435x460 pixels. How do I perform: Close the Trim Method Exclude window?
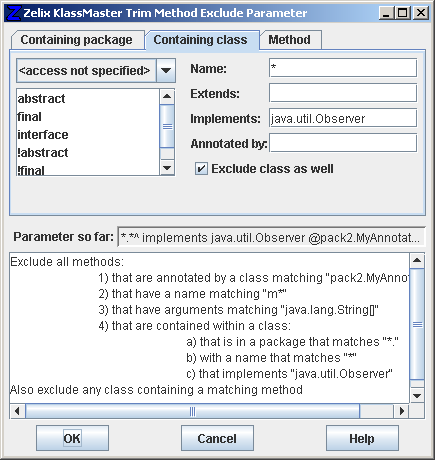pyautogui.click(x=421, y=13)
